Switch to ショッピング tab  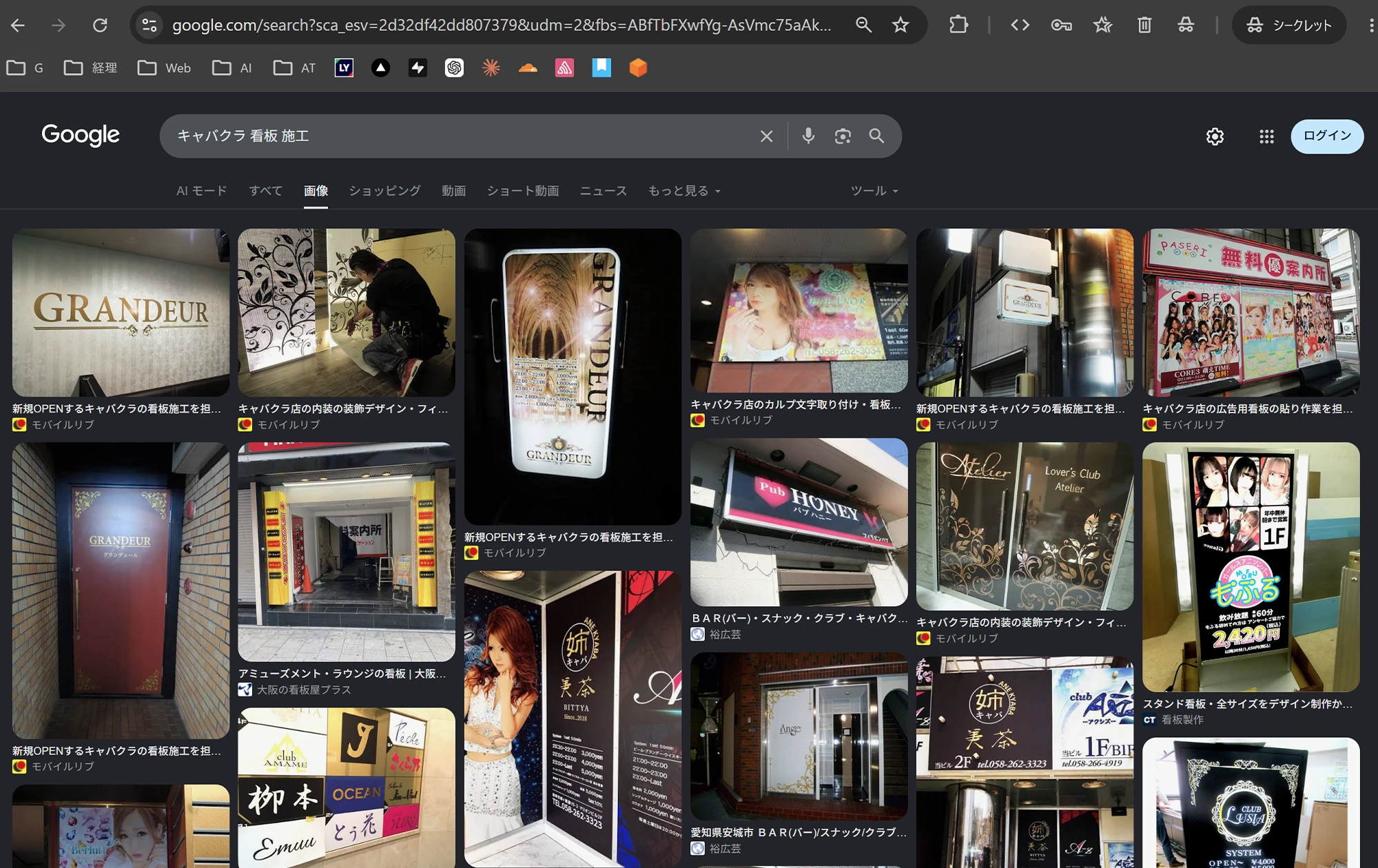click(x=384, y=191)
